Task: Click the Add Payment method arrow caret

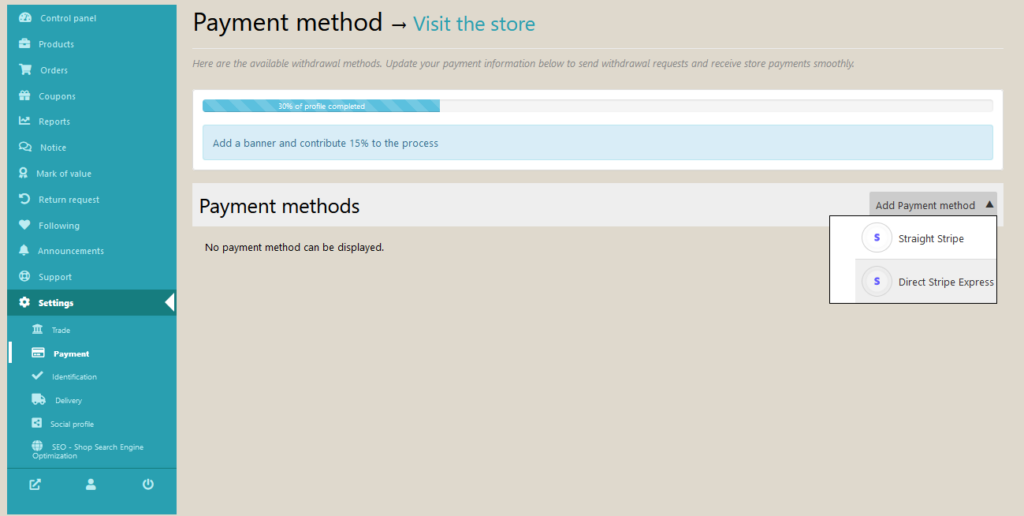Action: click(x=989, y=204)
